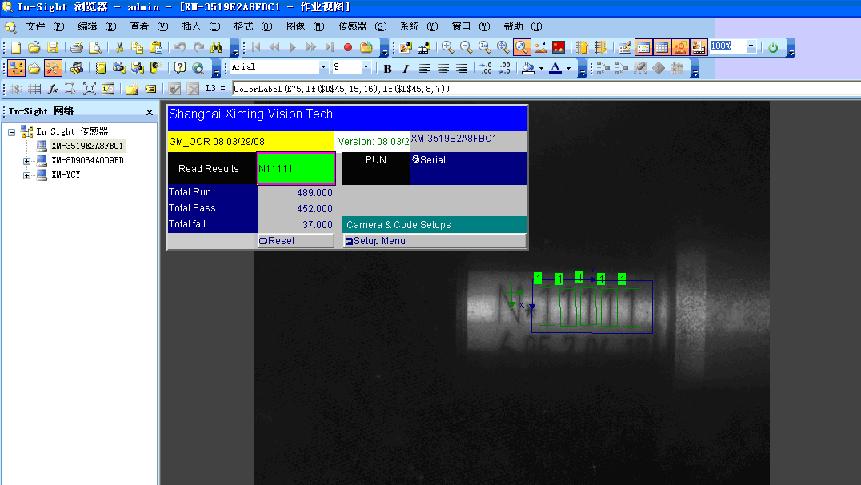Toggle Bold text formatting
The image size is (861, 485).
click(387, 68)
